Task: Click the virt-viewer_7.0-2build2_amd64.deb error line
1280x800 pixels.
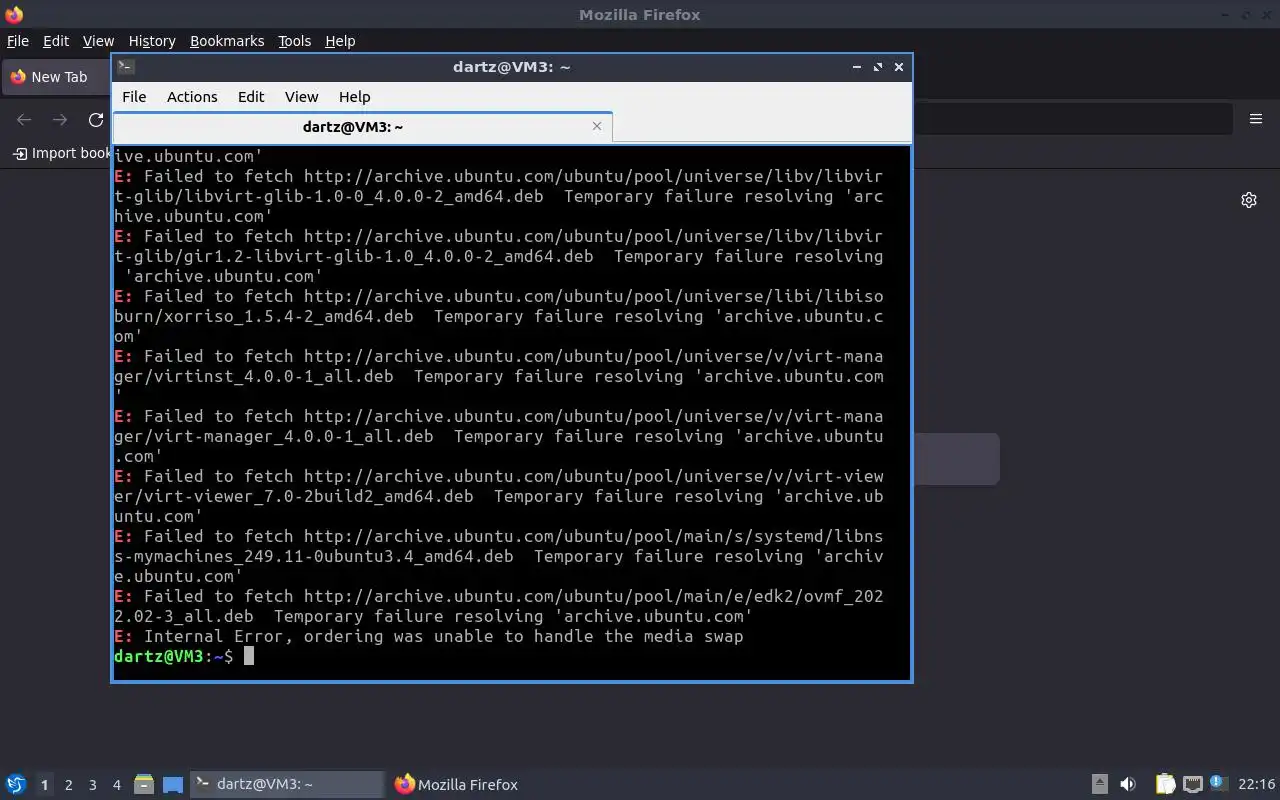Action: pyautogui.click(x=499, y=496)
